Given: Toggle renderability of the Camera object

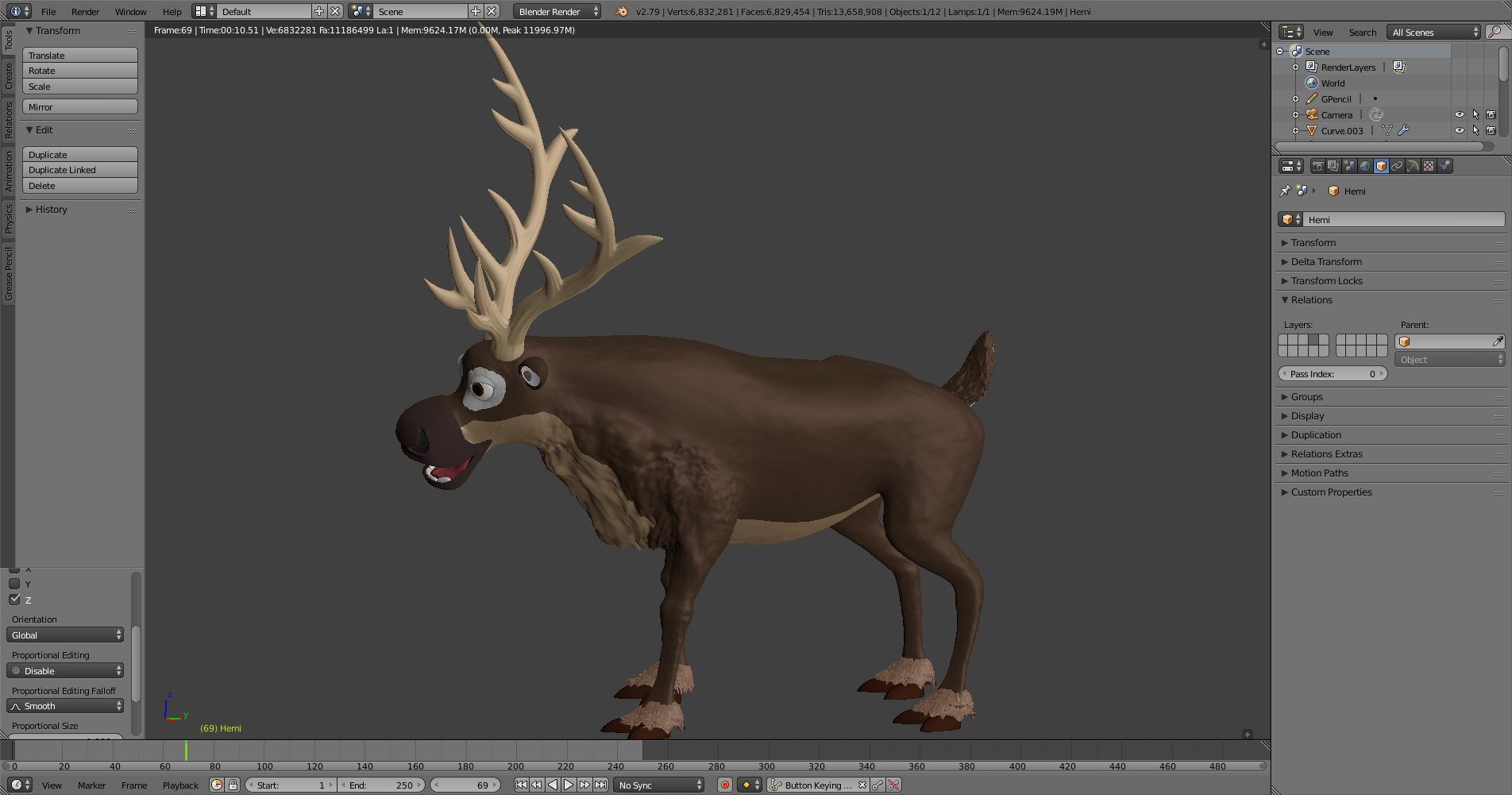Looking at the screenshot, I should click(1491, 114).
